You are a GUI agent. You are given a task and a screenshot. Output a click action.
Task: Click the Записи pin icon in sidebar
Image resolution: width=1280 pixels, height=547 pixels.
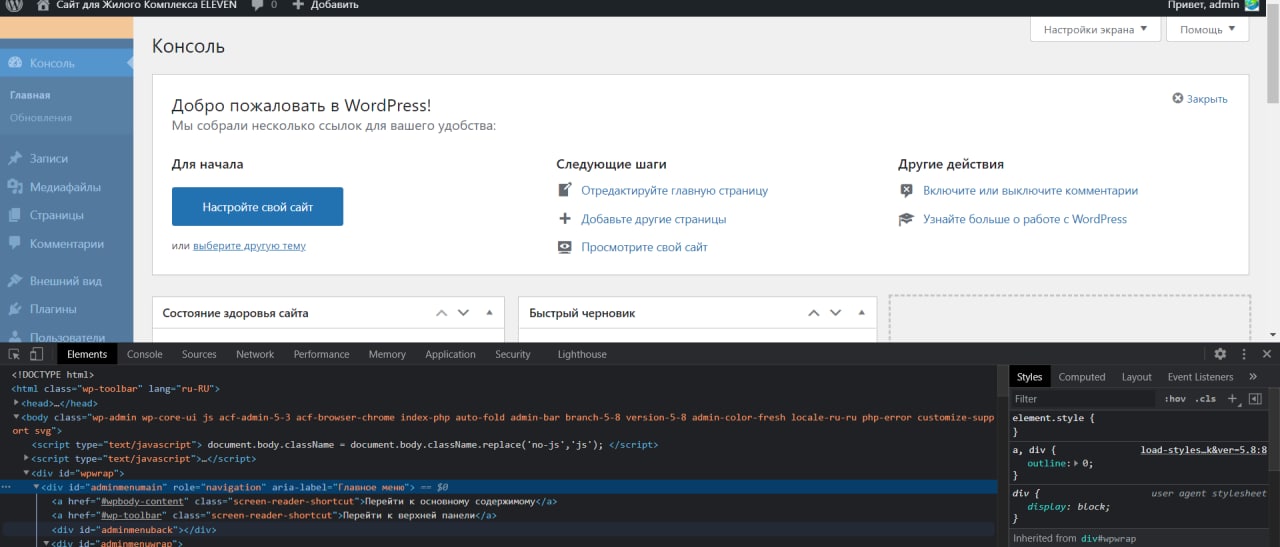tap(15, 158)
